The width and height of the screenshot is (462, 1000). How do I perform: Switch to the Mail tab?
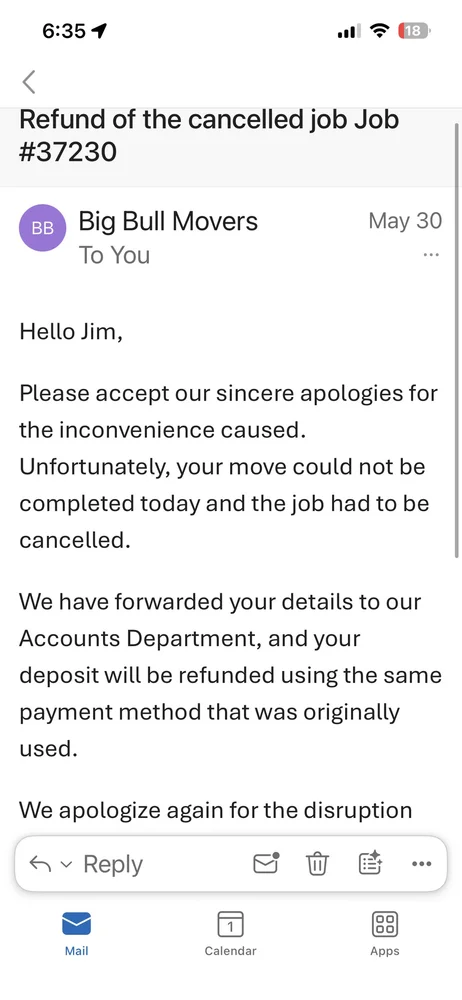click(77, 934)
